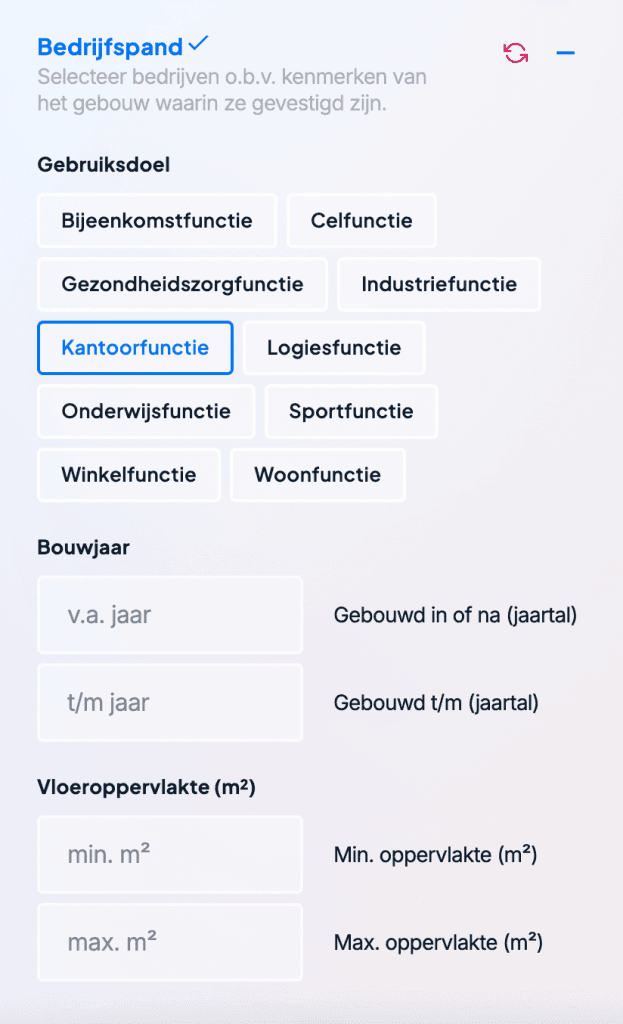623x1024 pixels.
Task: Focus the 'max. m²' input box
Action: 170,942
